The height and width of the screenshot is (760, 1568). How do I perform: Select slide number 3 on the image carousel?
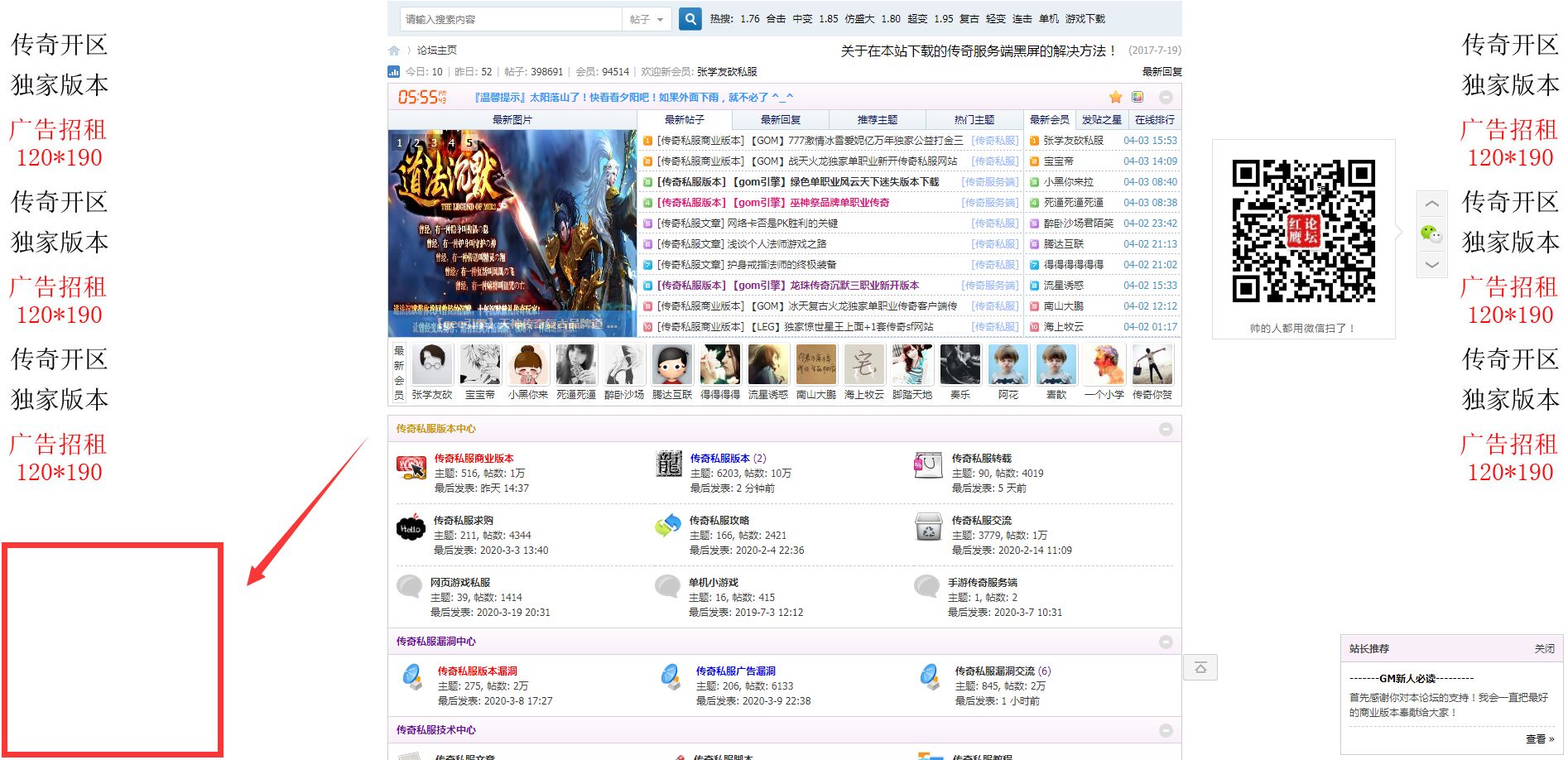click(x=434, y=142)
